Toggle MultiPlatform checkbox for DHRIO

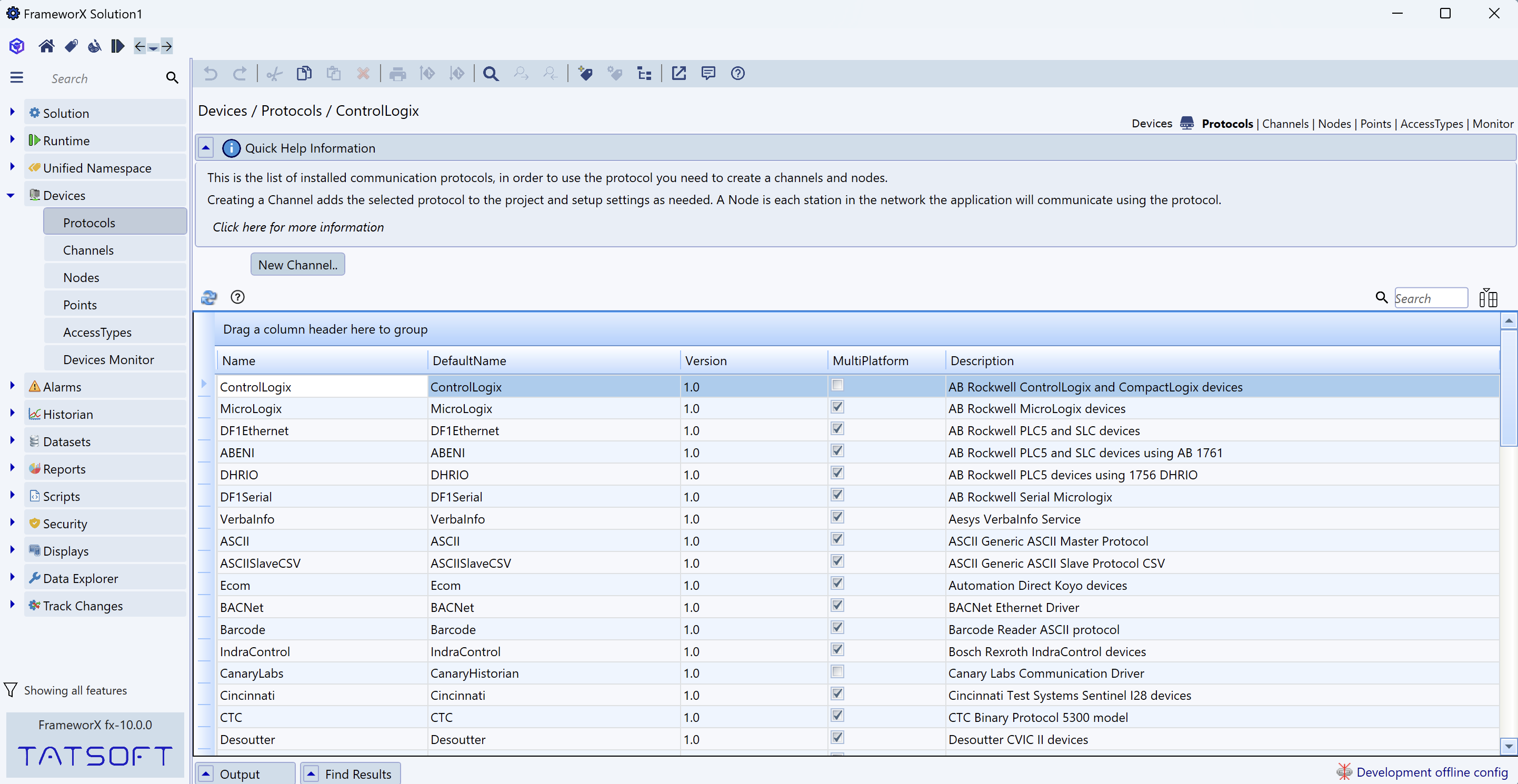click(837, 473)
